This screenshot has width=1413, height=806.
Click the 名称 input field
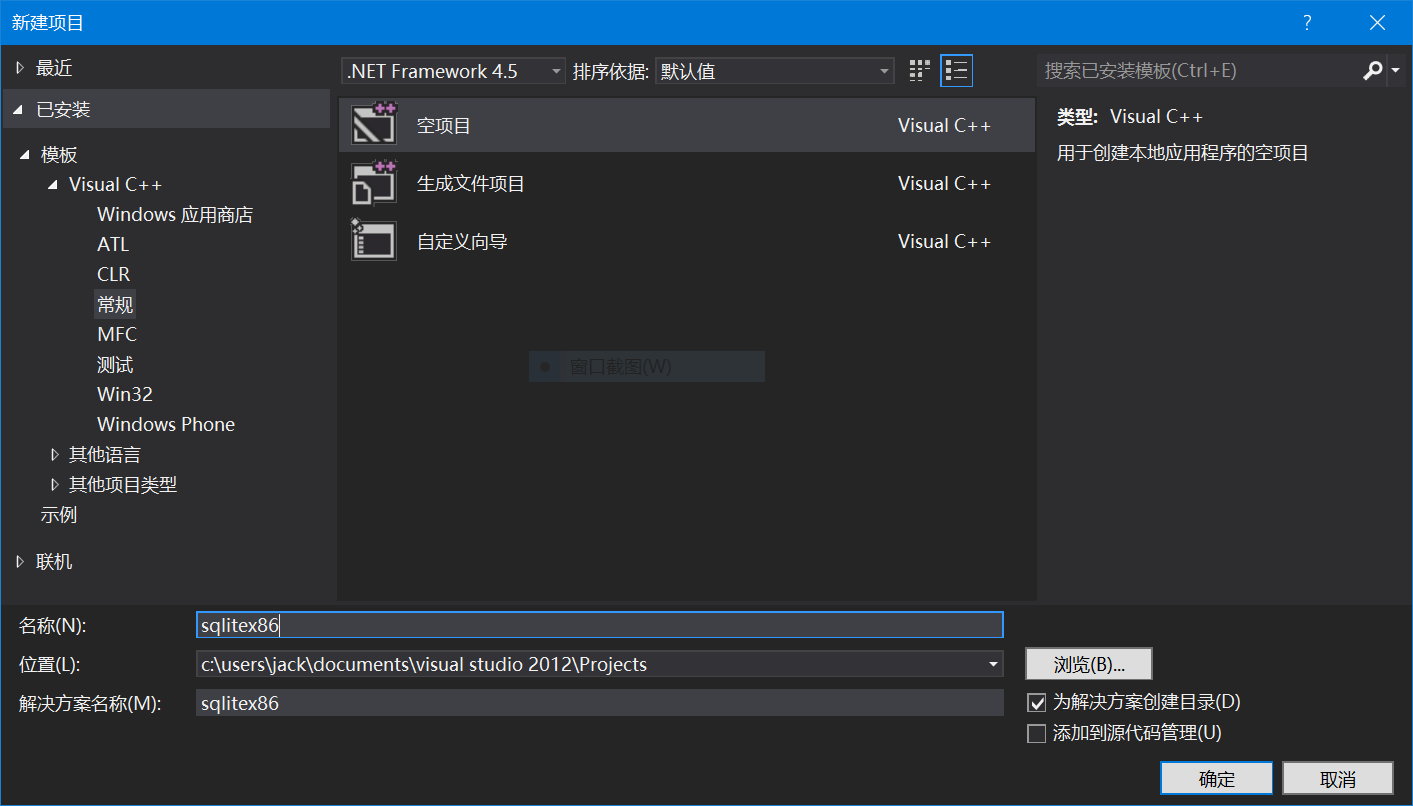click(600, 625)
